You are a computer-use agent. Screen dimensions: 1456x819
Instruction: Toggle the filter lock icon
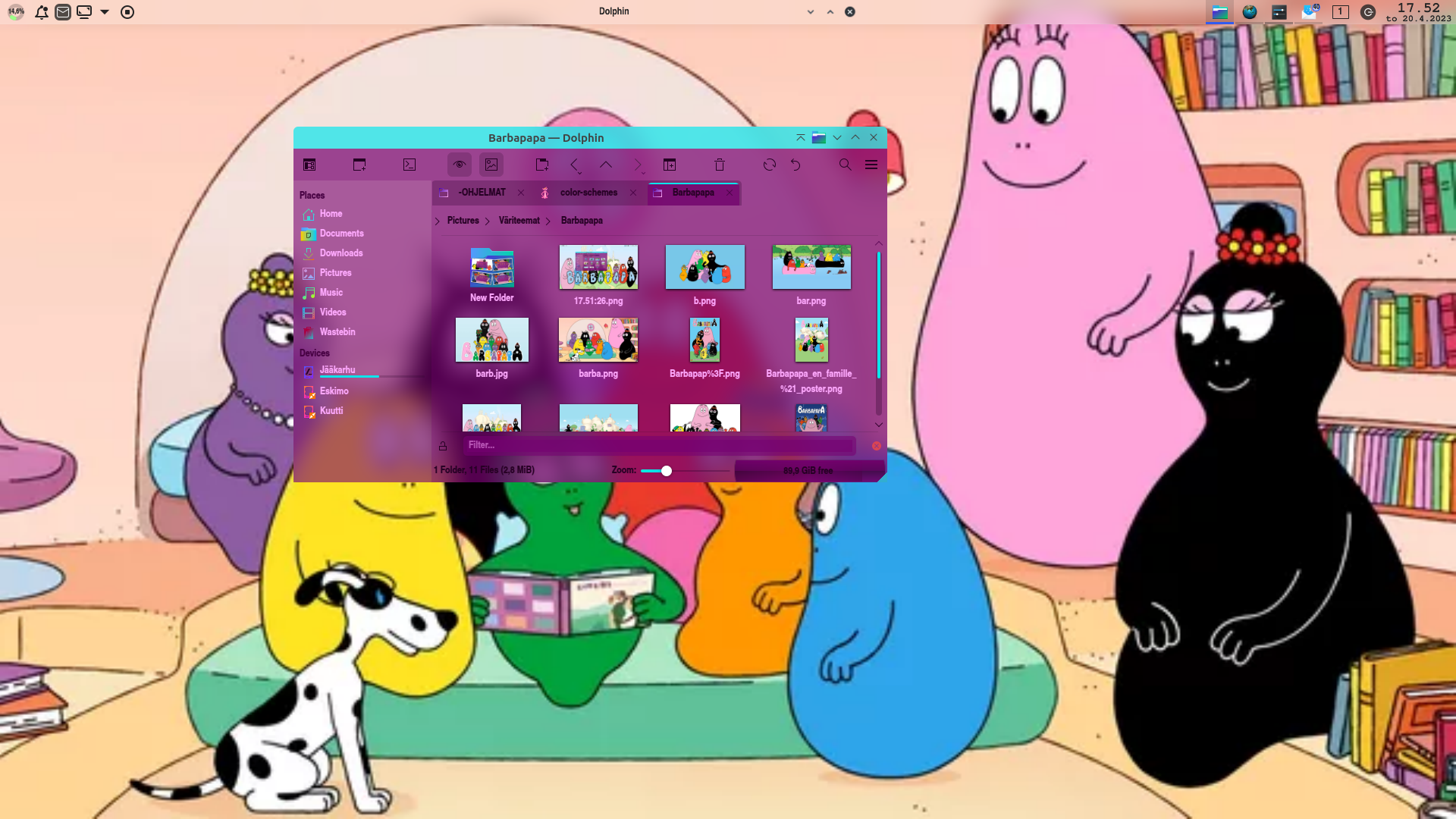click(x=443, y=446)
